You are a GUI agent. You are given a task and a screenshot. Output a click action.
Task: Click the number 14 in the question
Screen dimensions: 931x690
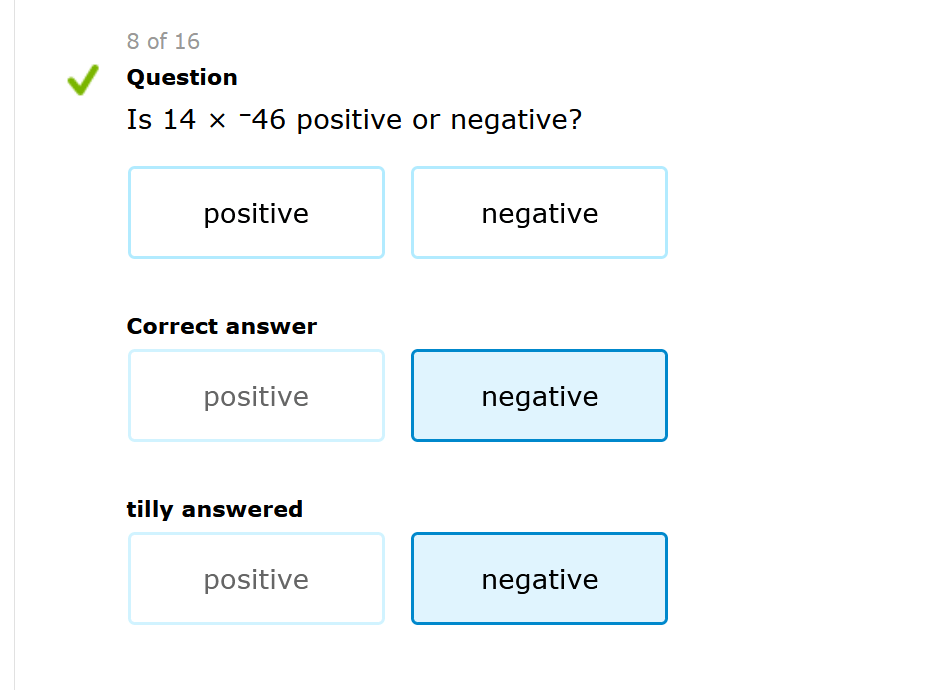[179, 121]
